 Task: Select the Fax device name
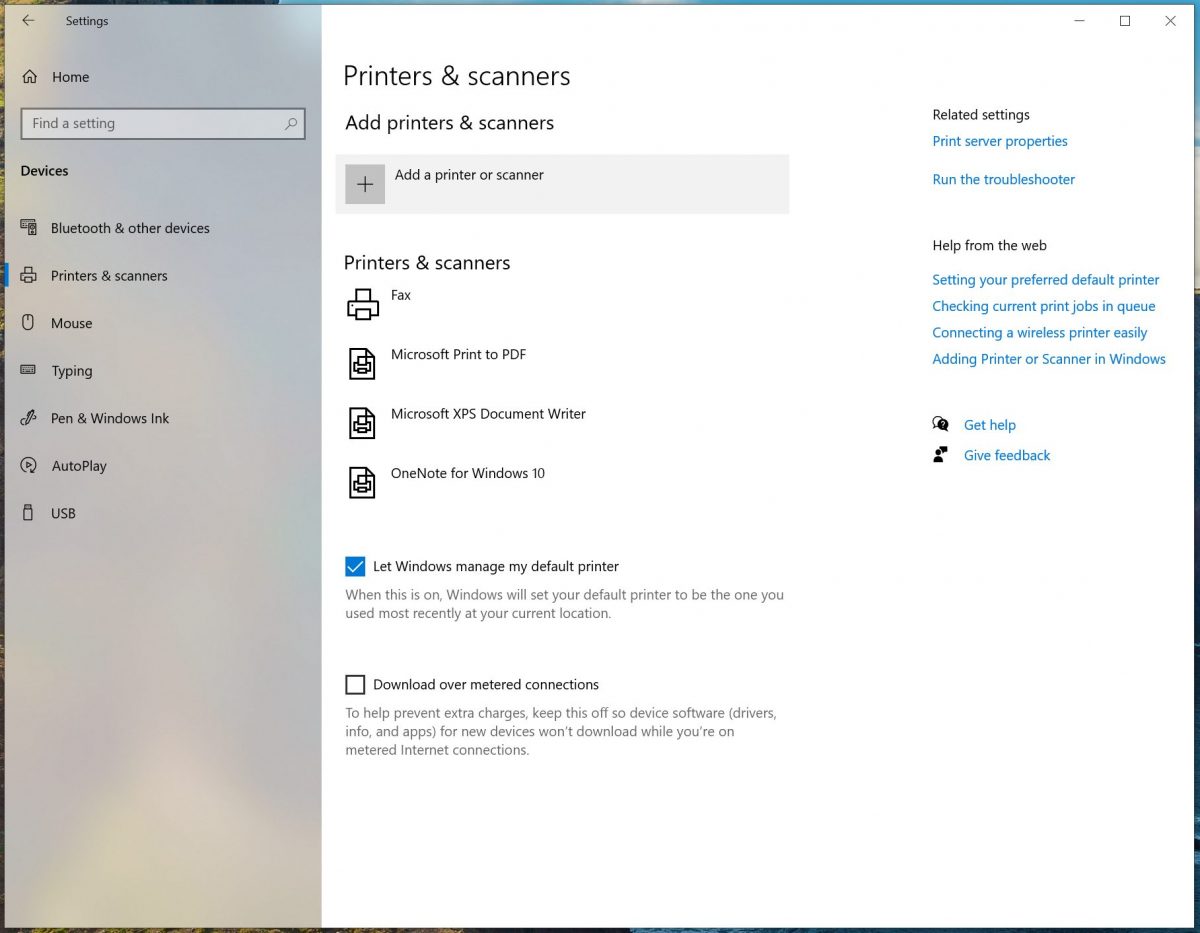pos(401,295)
